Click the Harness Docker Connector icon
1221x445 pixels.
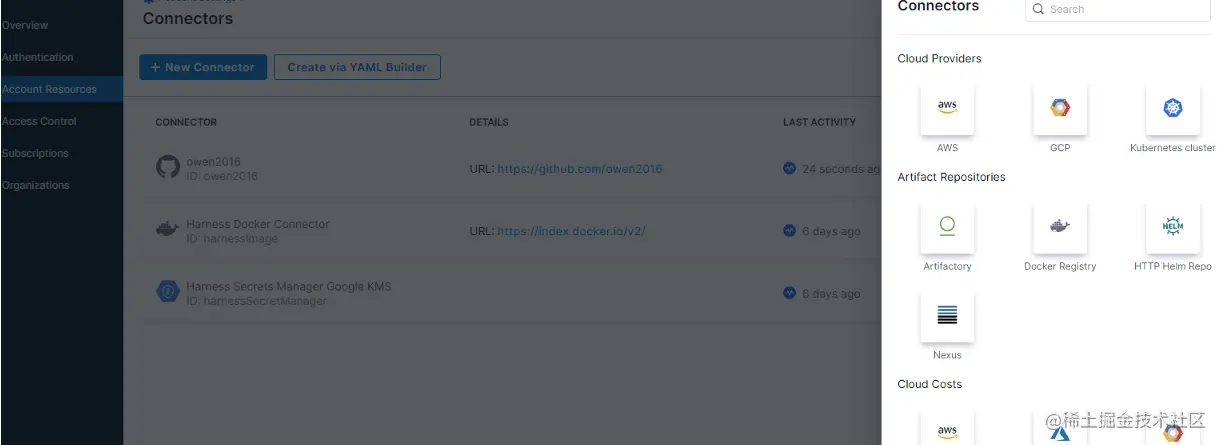click(168, 230)
